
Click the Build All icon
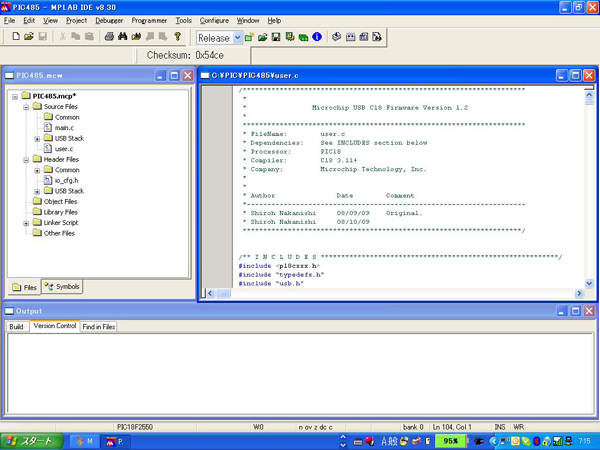[x=350, y=37]
